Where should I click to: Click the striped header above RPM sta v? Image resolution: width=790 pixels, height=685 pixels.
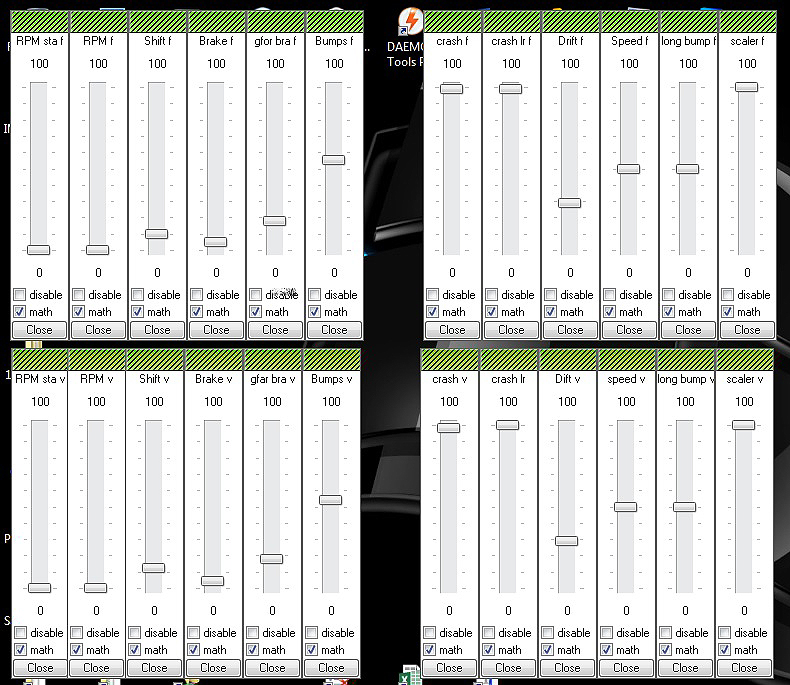click(x=38, y=359)
